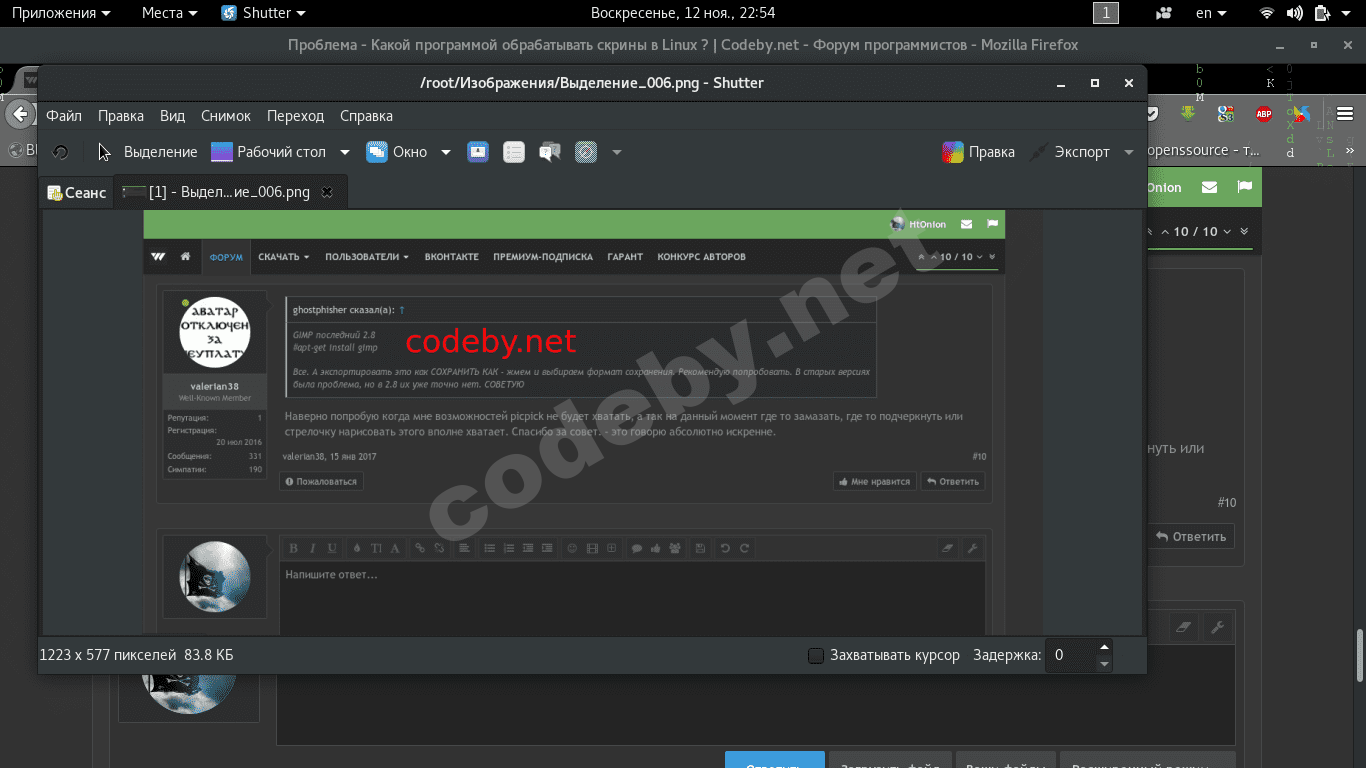
Task: Click the Pocket icon in Firefox toolbar
Action: pos(1154,113)
